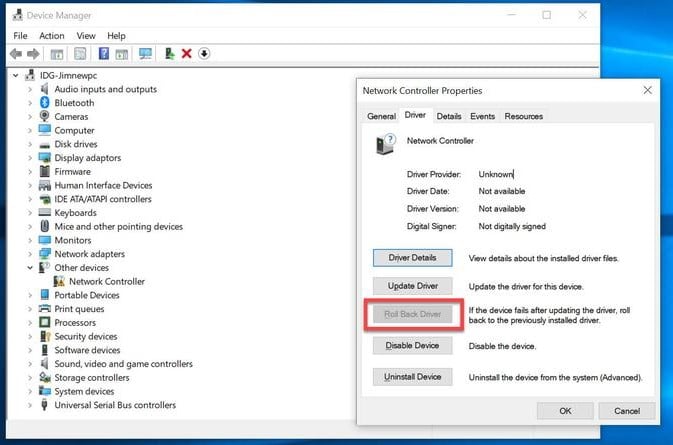The image size is (673, 445).
Task: Click the Back arrow in Device Manager toolbar
Action: click(16, 54)
